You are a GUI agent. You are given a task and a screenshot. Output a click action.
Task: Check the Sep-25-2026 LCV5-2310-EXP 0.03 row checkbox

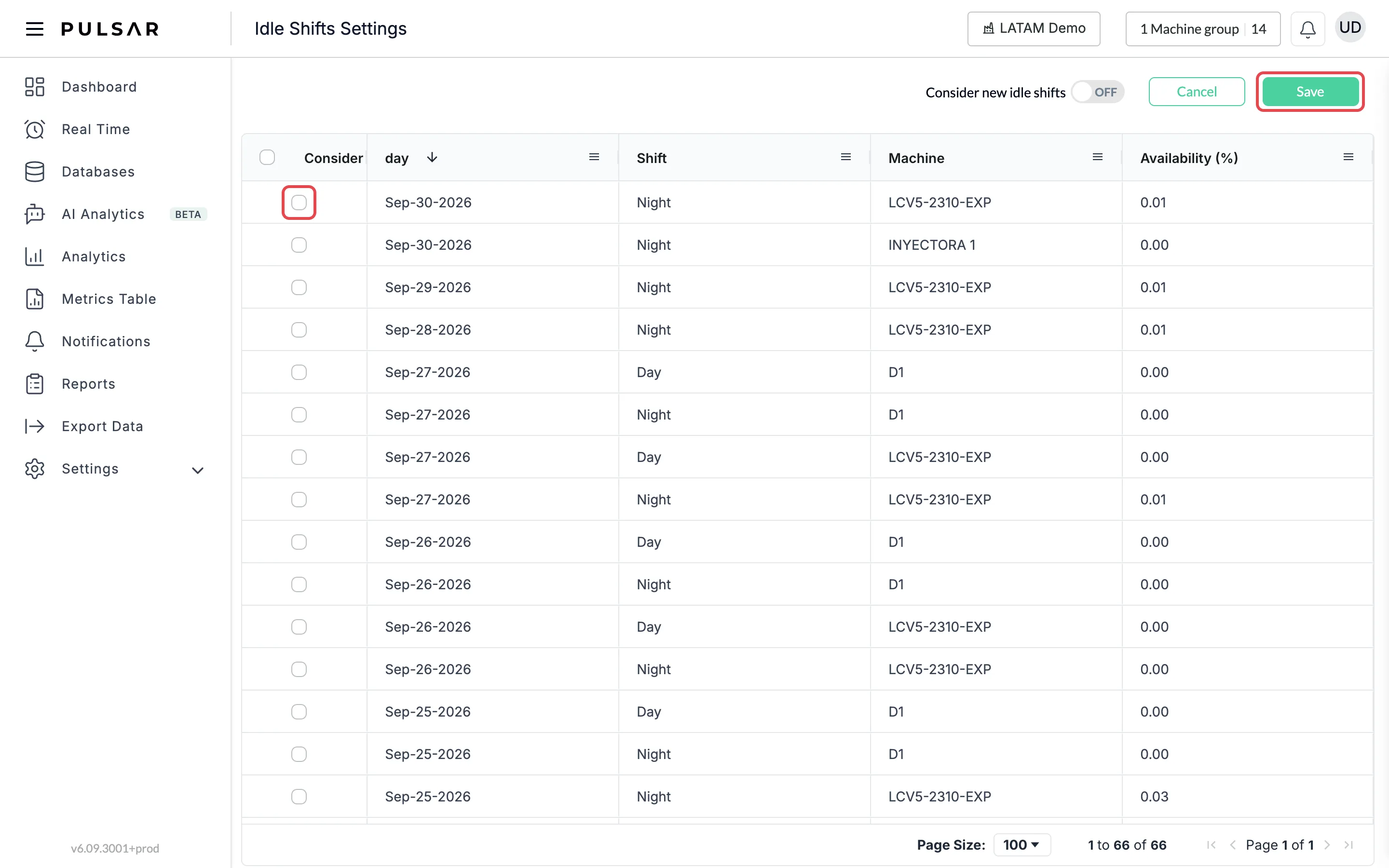pyautogui.click(x=299, y=797)
